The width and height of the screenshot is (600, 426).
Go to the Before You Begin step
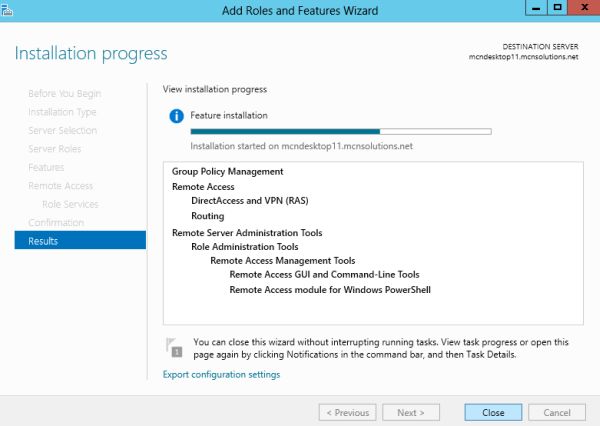click(65, 93)
